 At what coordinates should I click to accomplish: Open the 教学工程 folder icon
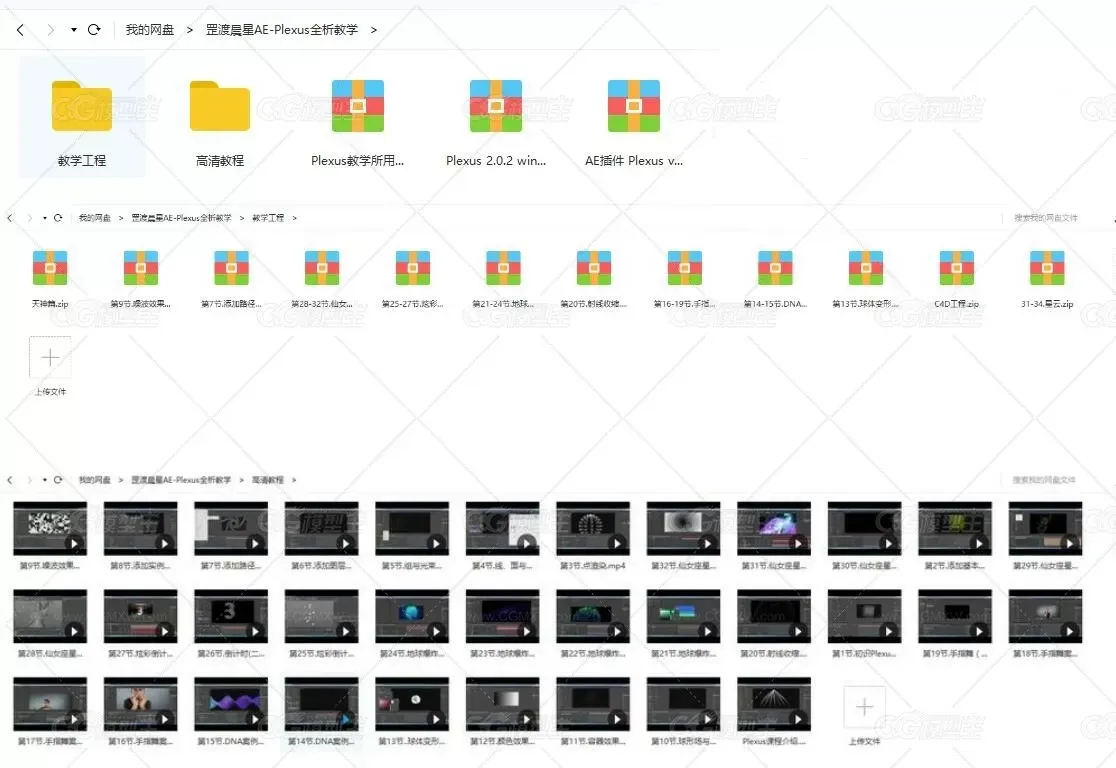(x=82, y=106)
